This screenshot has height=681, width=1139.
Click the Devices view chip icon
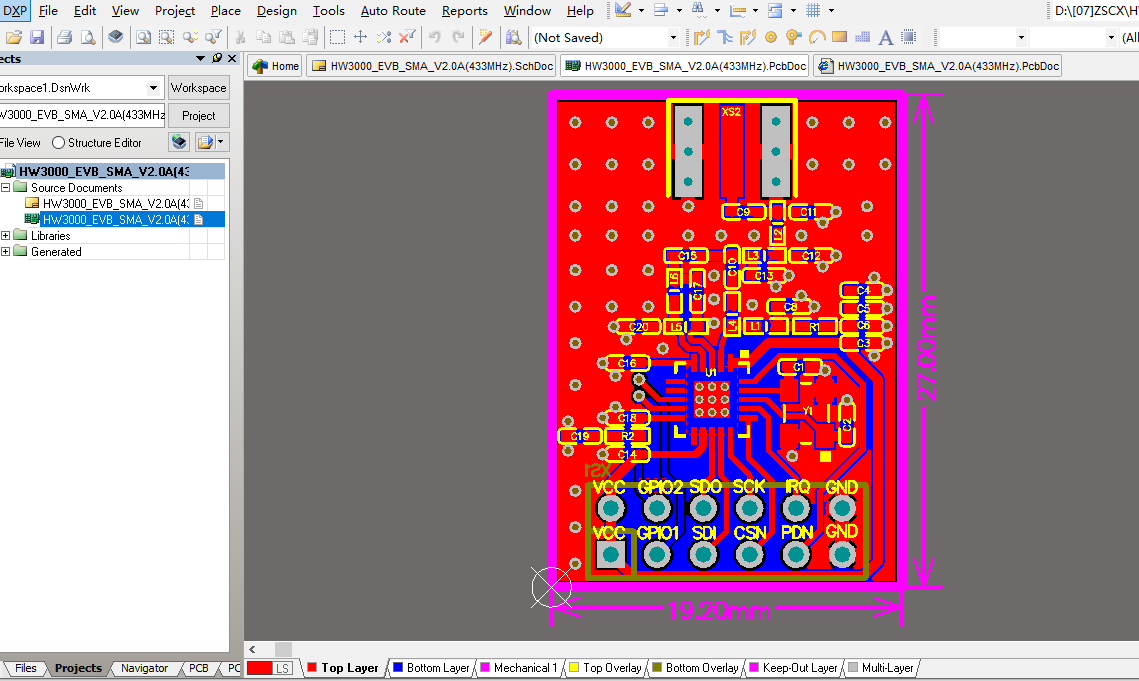pyautogui.click(x=115, y=37)
